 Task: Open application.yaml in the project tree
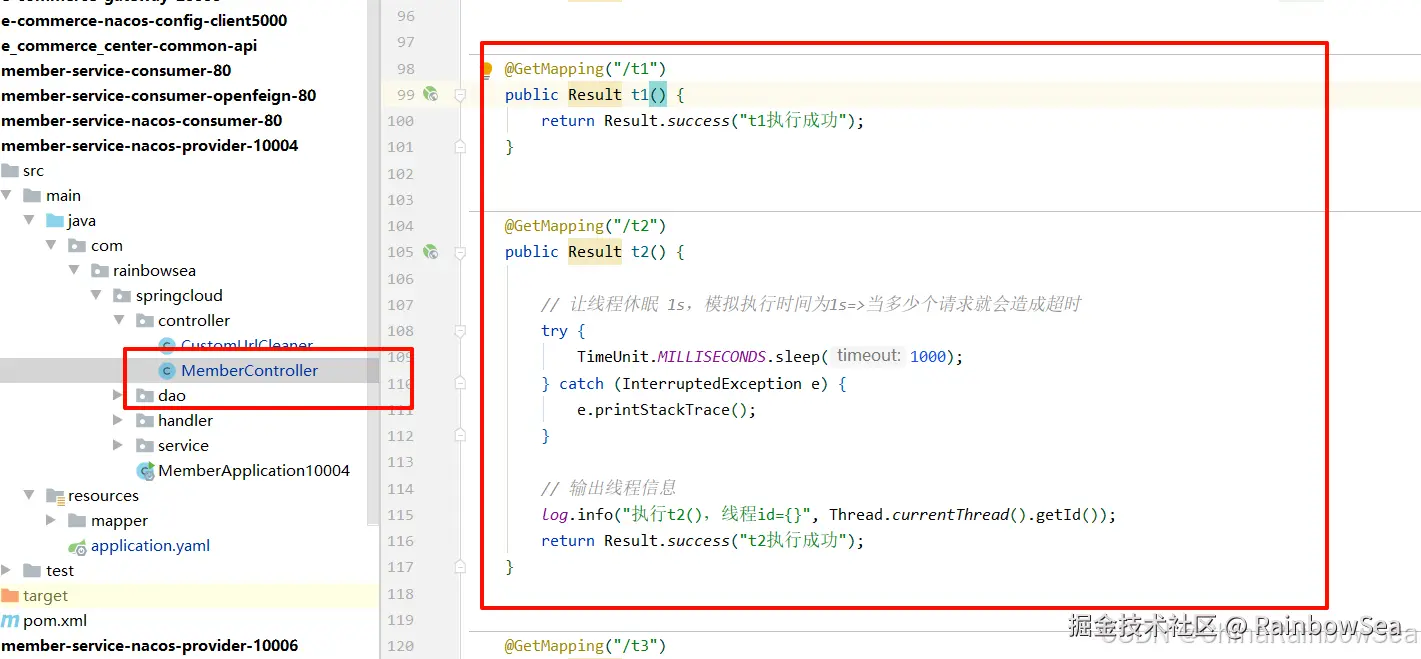point(150,546)
